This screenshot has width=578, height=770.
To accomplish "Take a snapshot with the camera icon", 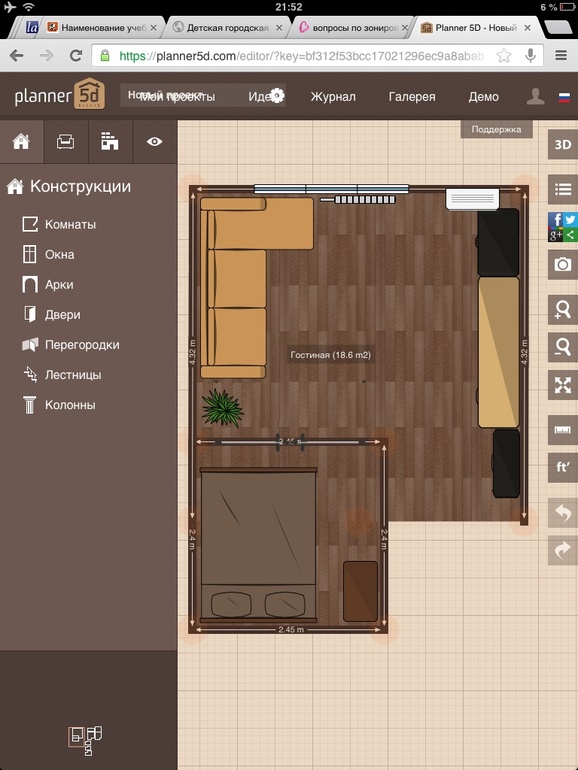I will point(563,265).
